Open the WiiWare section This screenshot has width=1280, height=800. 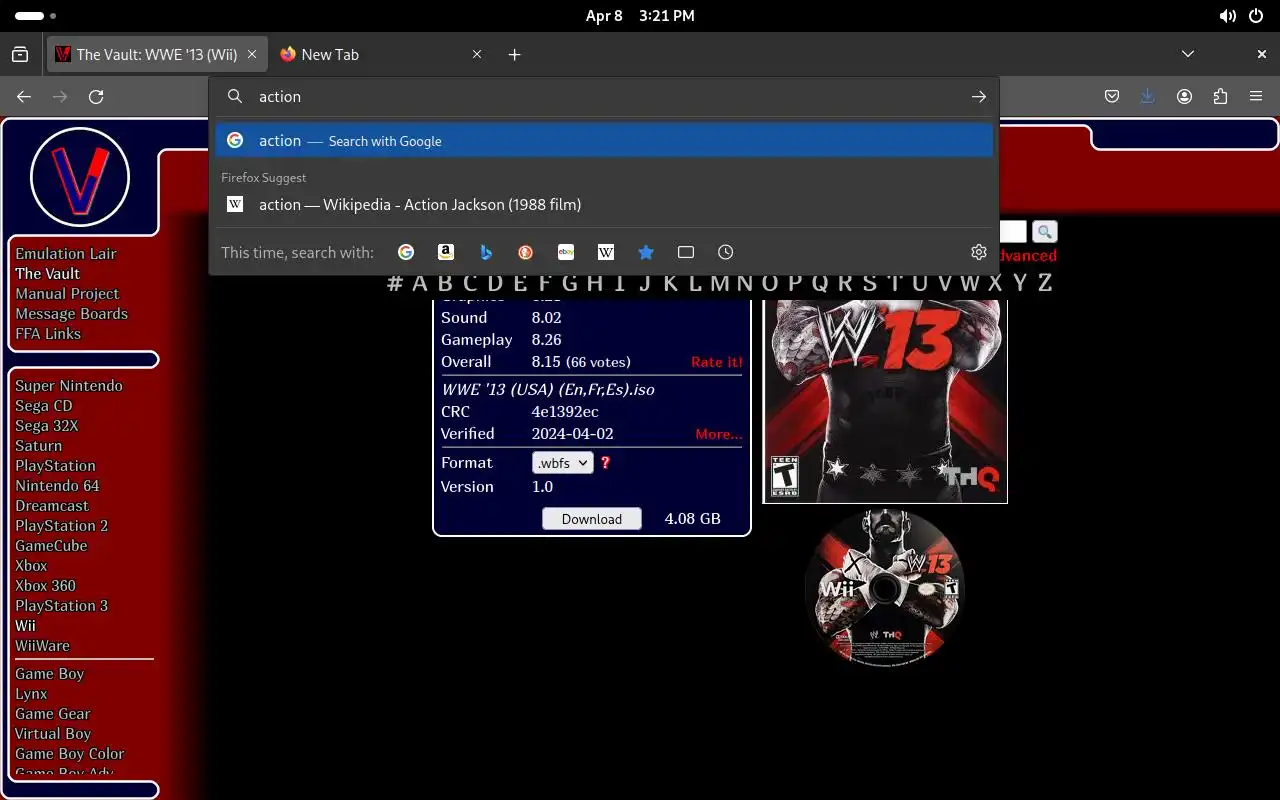click(42, 646)
